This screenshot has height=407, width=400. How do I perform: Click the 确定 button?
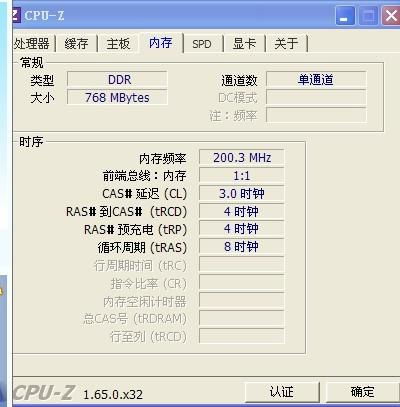[362, 392]
